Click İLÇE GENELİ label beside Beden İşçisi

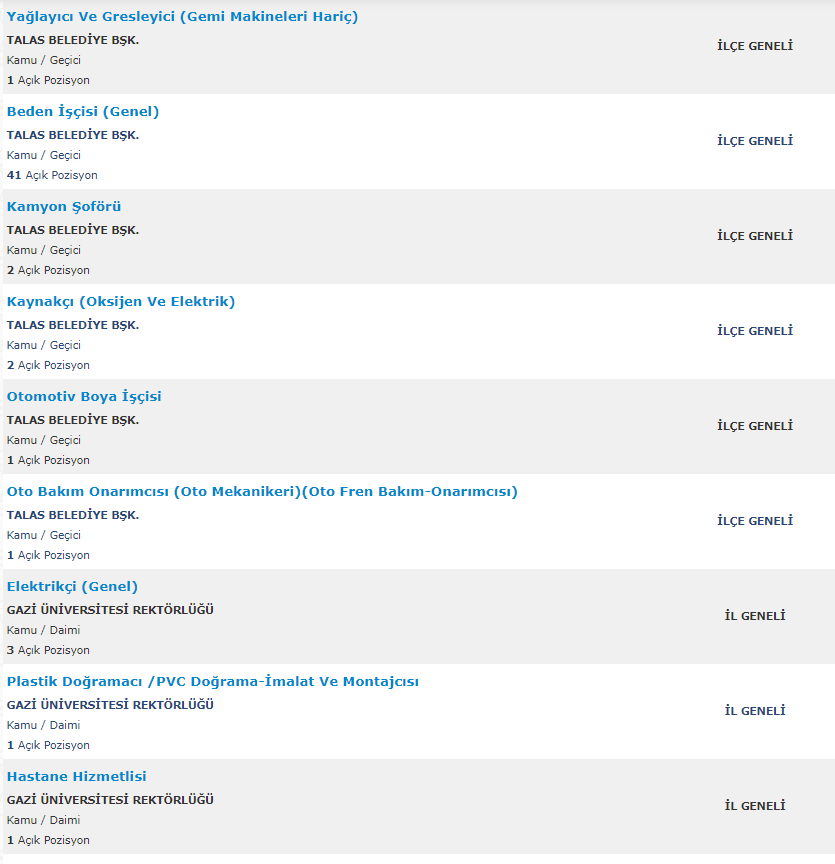(755, 141)
